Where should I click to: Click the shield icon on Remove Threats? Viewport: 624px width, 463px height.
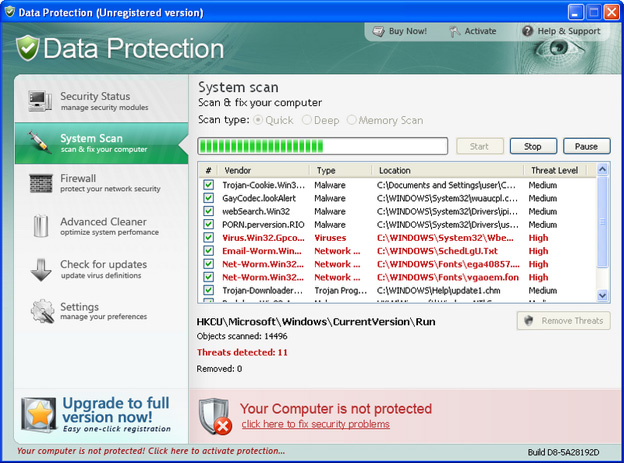[x=528, y=320]
